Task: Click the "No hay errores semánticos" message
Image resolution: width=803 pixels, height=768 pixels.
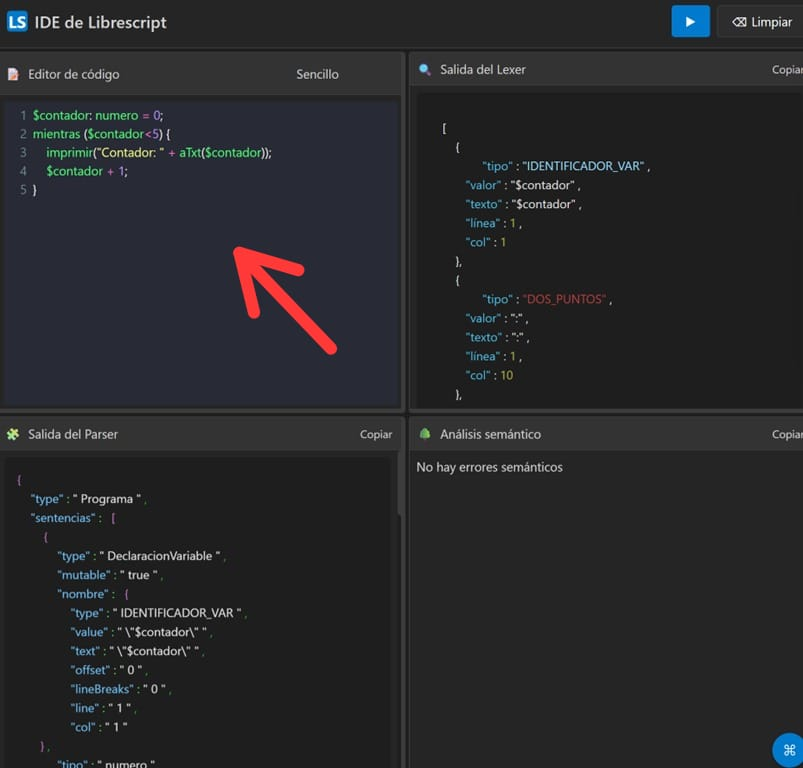Action: pos(489,467)
